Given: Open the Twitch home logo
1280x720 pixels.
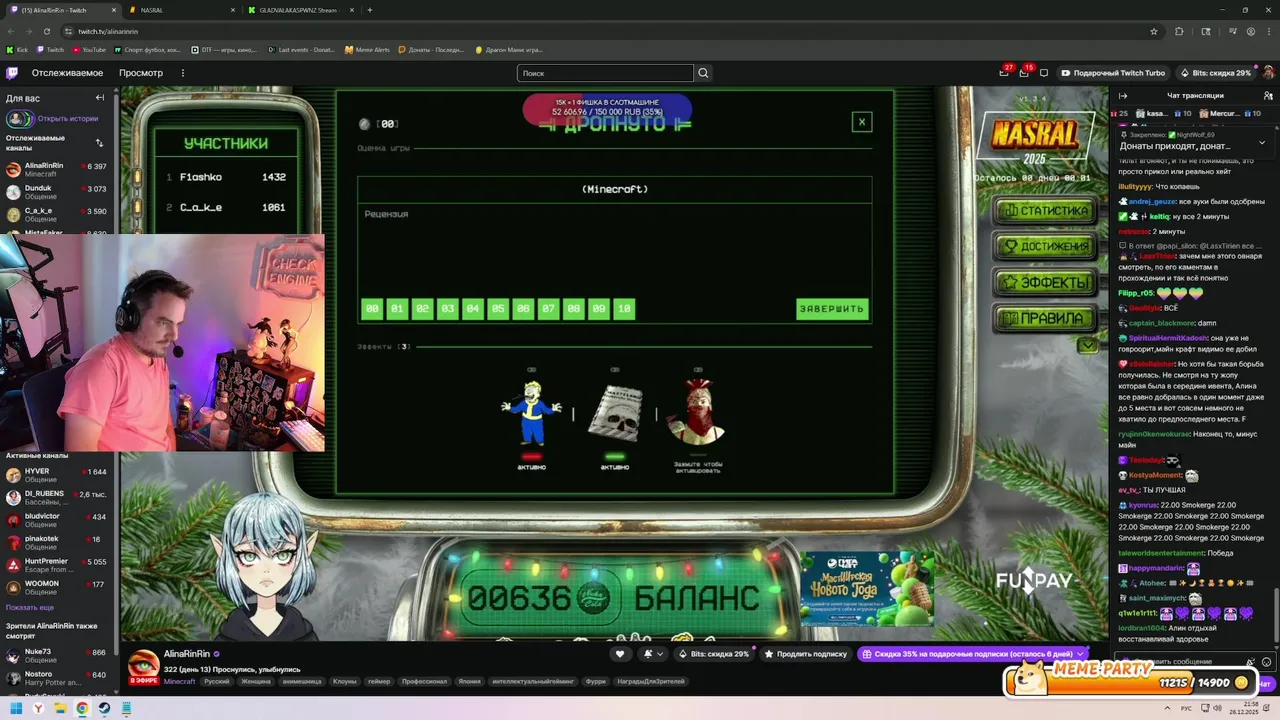Looking at the screenshot, I should pyautogui.click(x=12, y=73).
